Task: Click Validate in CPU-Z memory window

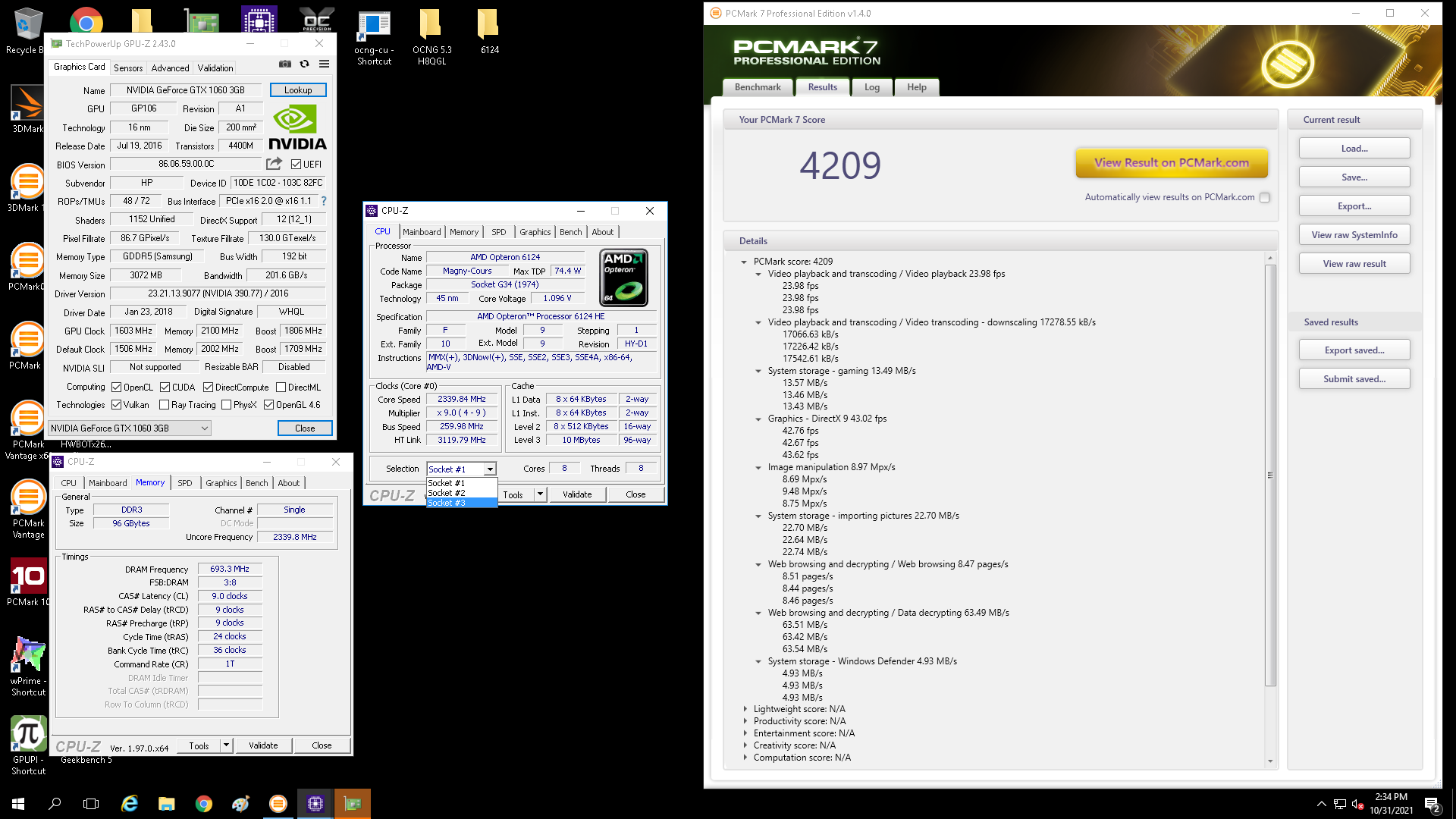Action: click(263, 745)
